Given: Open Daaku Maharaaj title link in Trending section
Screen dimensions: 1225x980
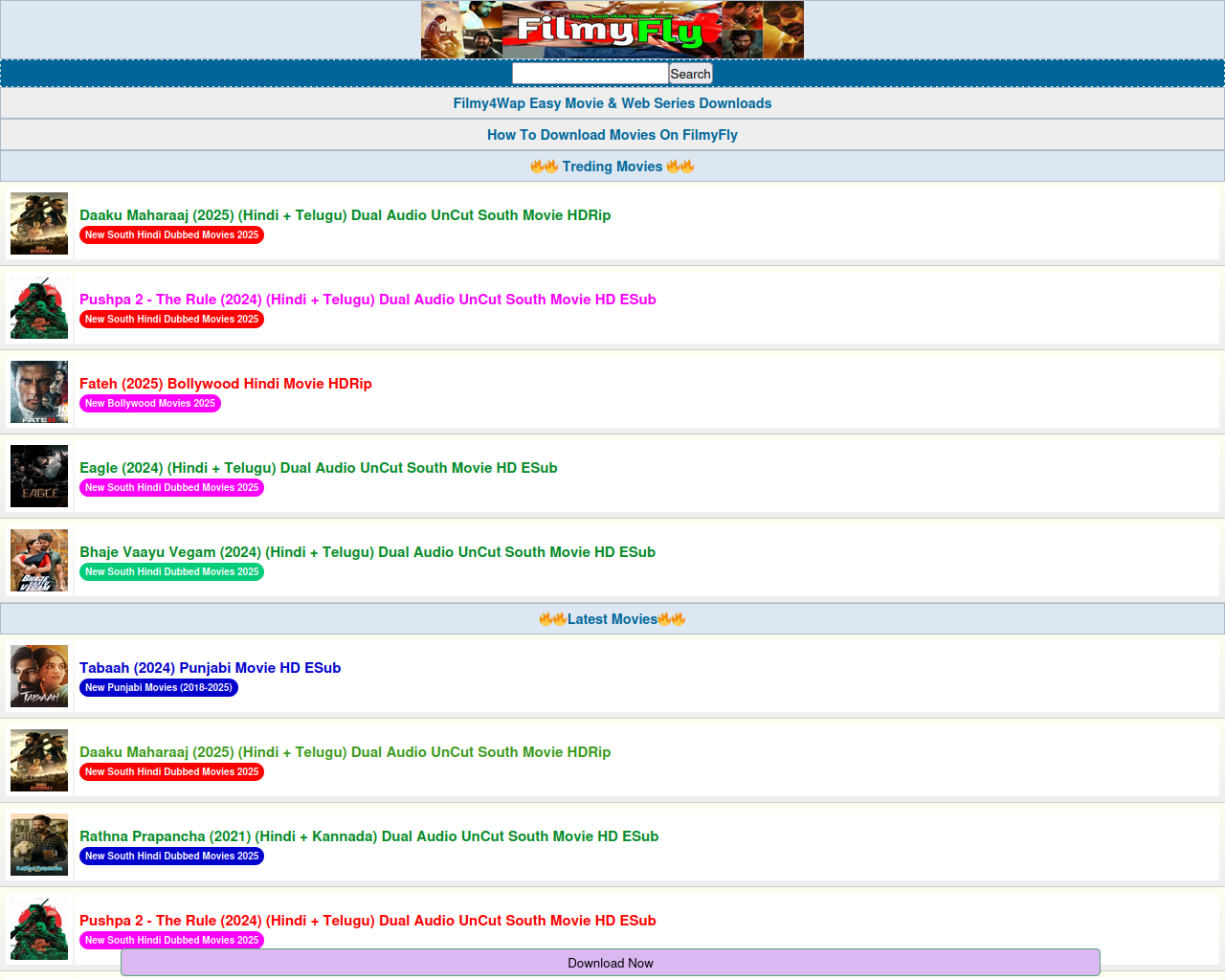Looking at the screenshot, I should pos(345,215).
